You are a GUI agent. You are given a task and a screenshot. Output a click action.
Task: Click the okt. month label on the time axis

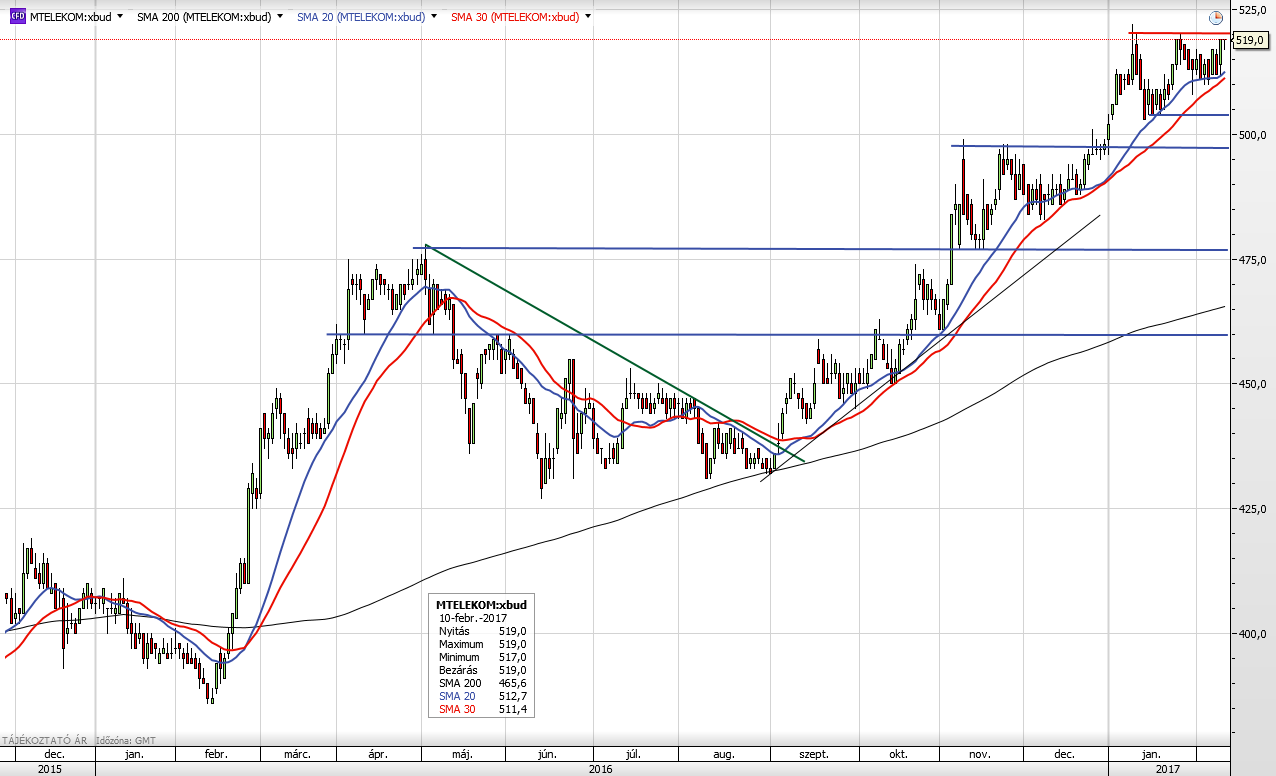(898, 754)
